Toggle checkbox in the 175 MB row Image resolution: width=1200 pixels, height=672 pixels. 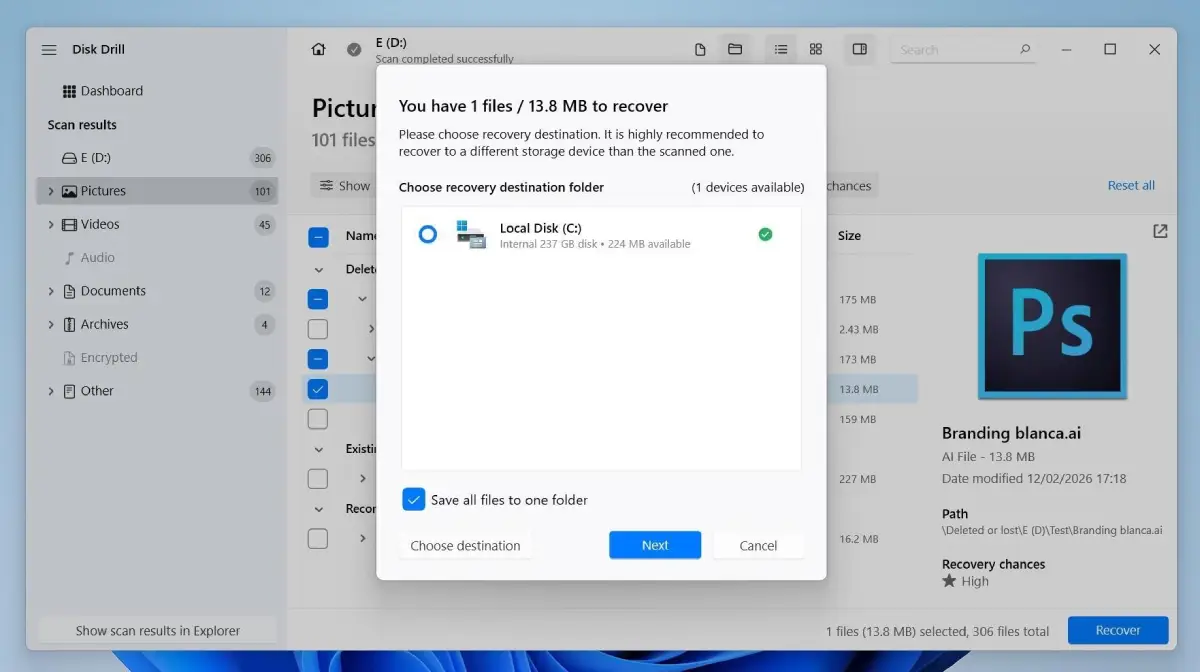tap(318, 299)
